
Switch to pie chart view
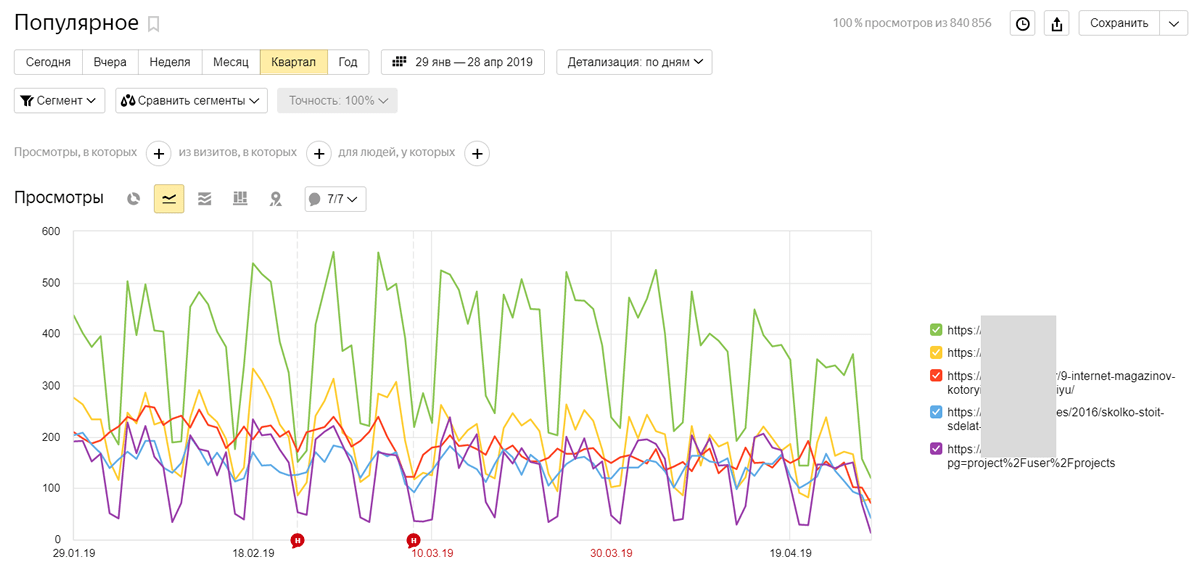point(133,199)
